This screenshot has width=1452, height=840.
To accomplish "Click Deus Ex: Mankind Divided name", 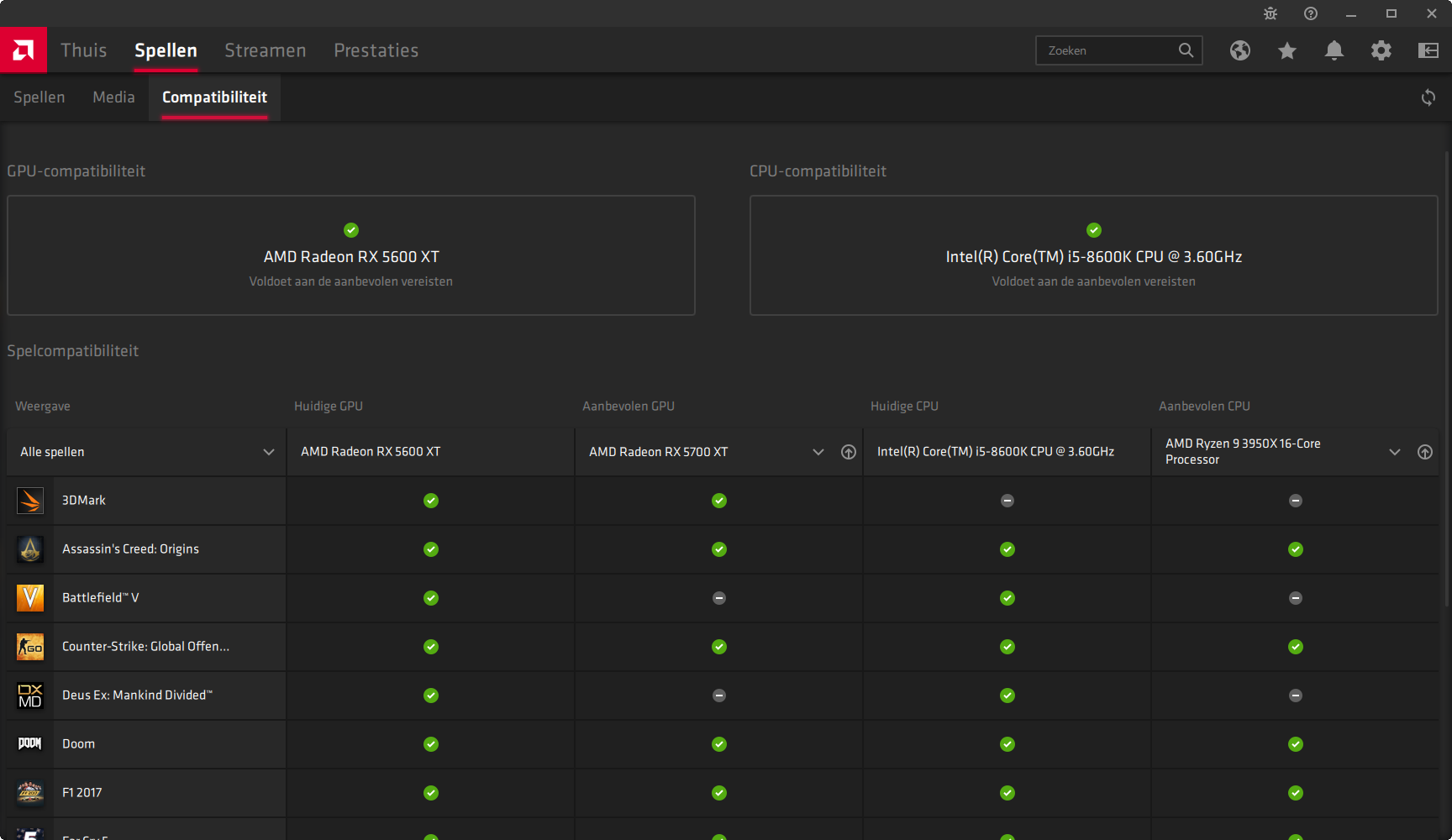I will point(137,696).
